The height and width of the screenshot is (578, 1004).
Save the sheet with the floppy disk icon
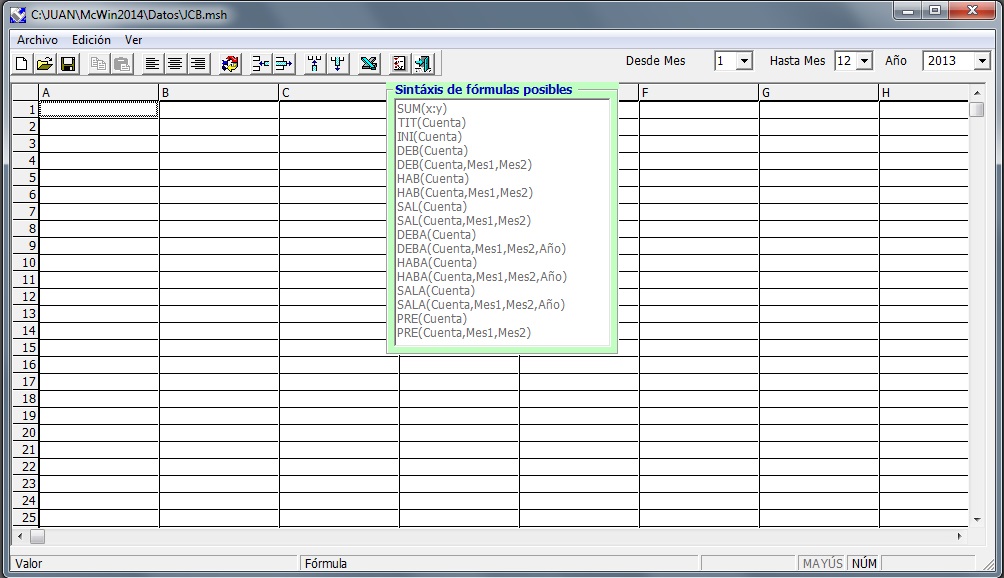point(67,63)
